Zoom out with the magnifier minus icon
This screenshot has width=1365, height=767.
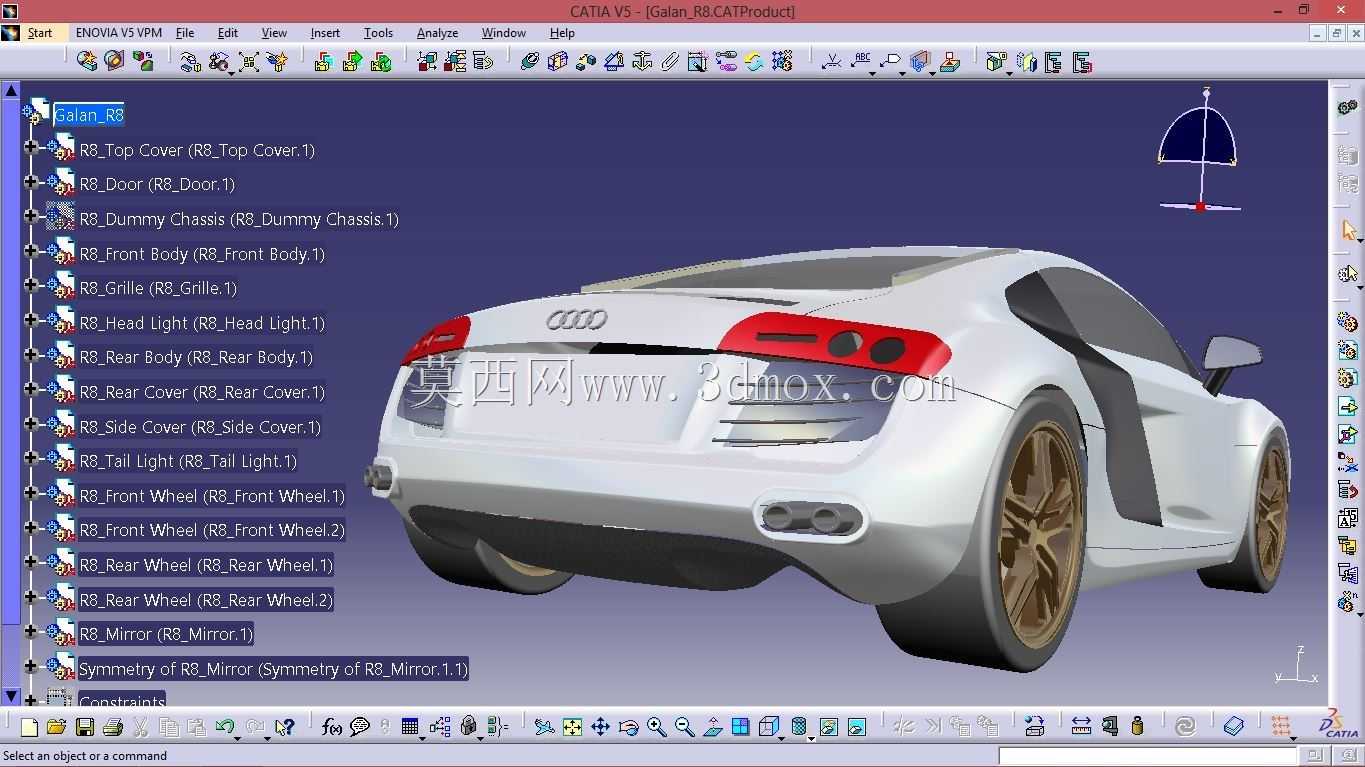click(x=684, y=727)
